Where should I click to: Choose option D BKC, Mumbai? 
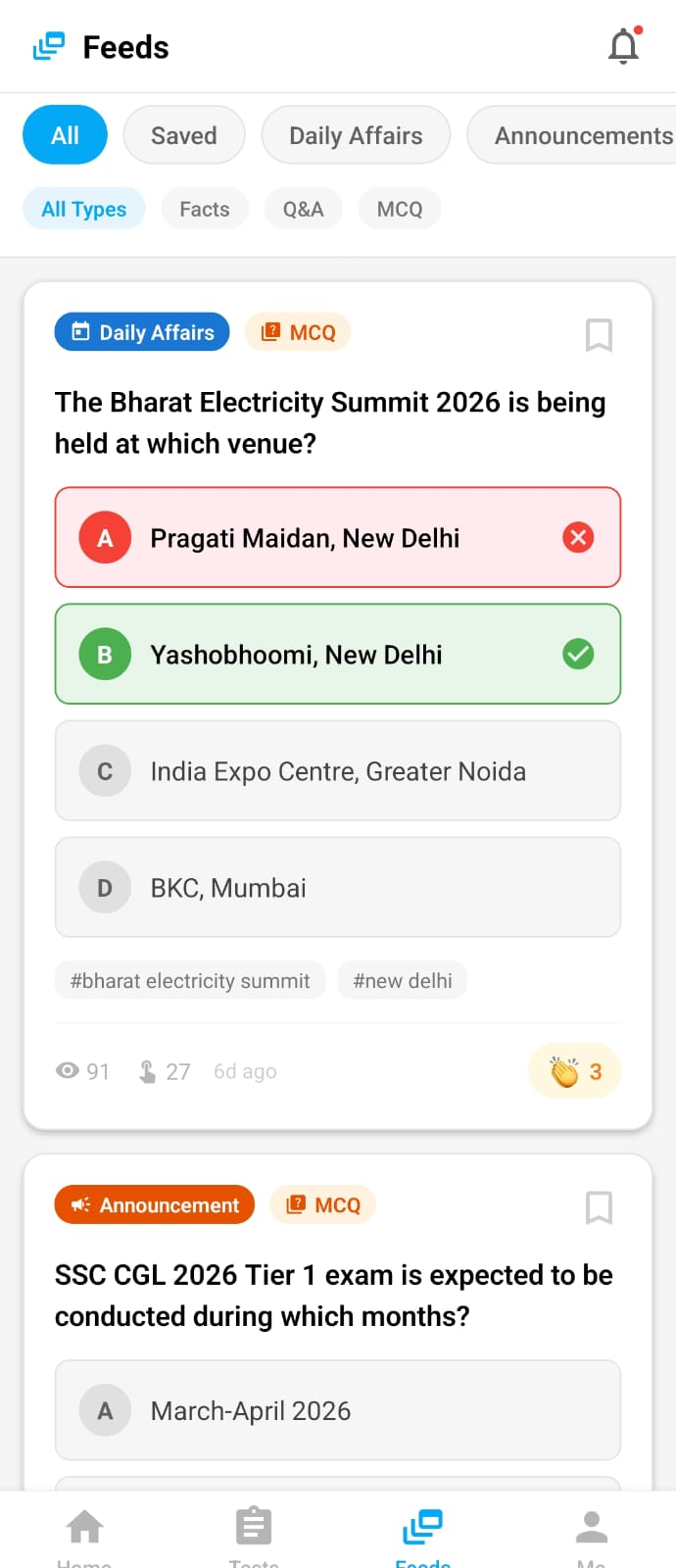(338, 888)
